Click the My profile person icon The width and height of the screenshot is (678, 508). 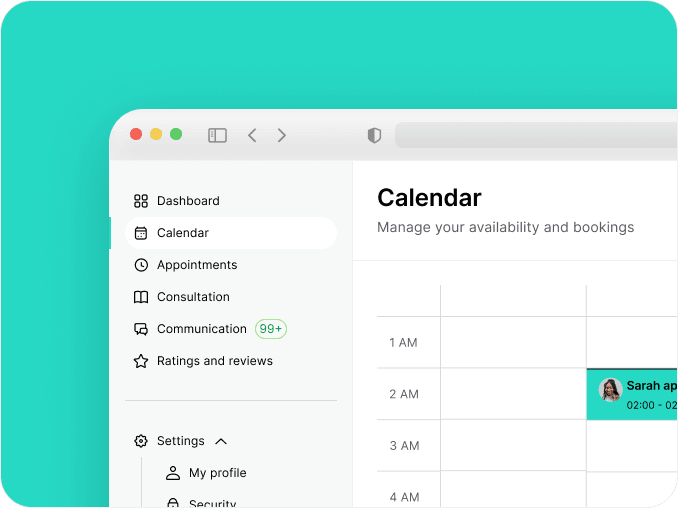pos(173,473)
